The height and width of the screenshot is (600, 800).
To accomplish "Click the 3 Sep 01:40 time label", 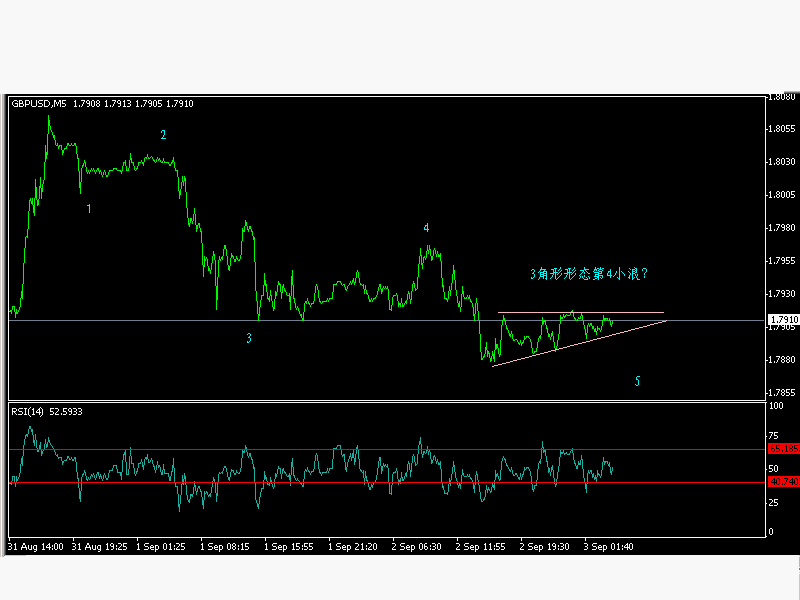I will 608,547.
